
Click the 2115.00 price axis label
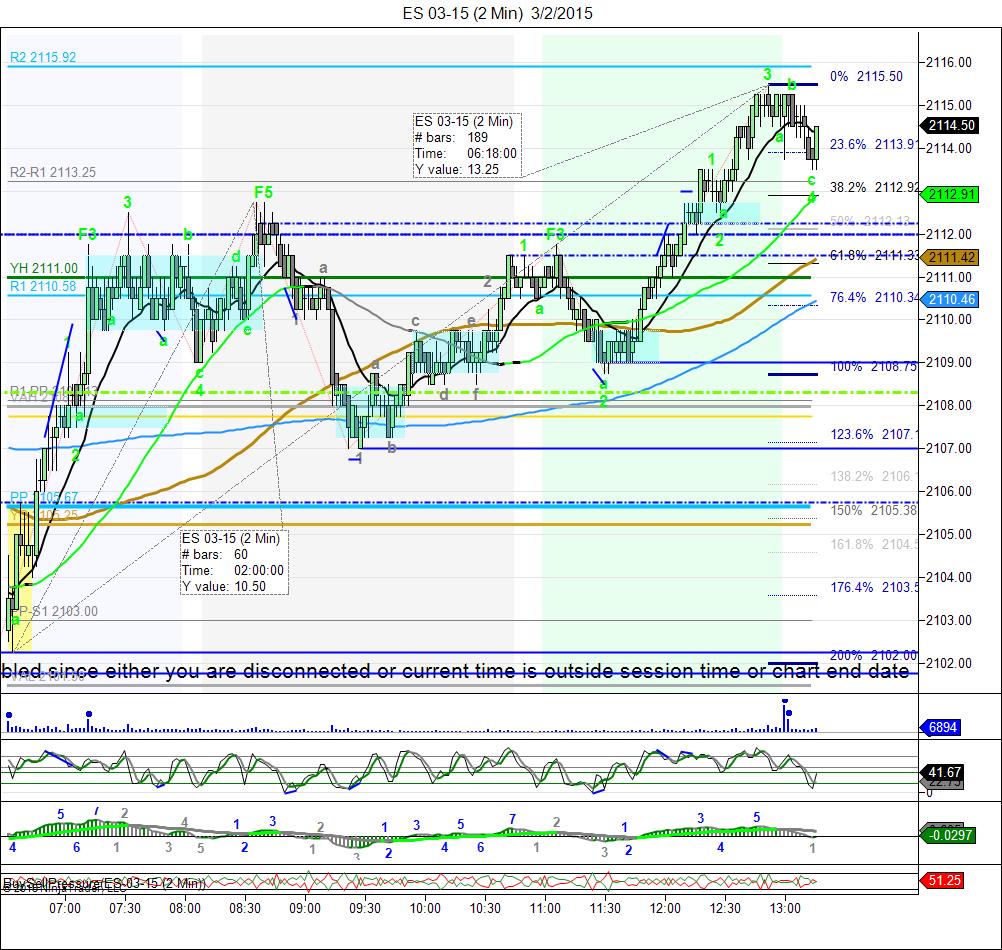[949, 105]
